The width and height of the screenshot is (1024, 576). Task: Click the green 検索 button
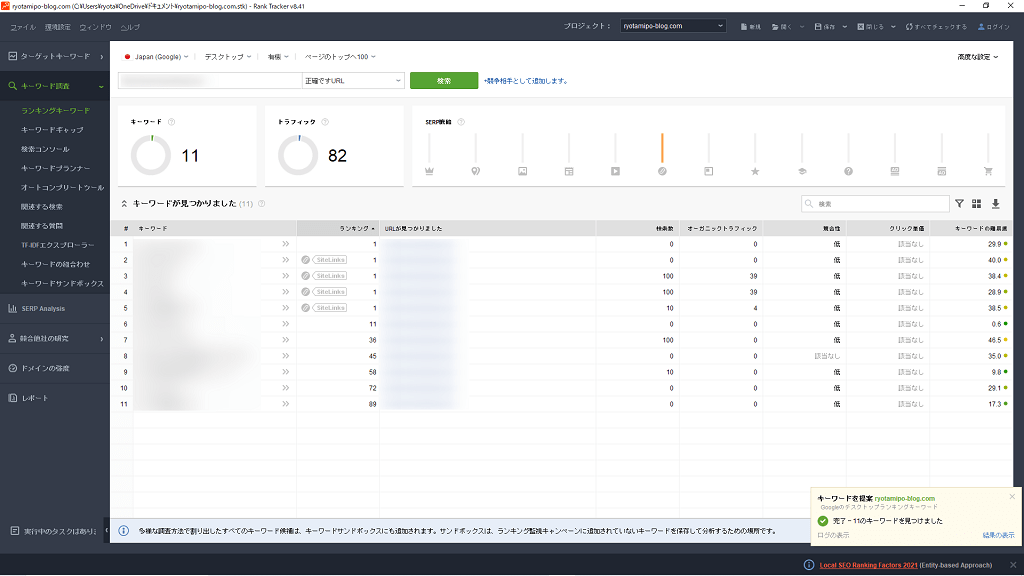point(443,80)
